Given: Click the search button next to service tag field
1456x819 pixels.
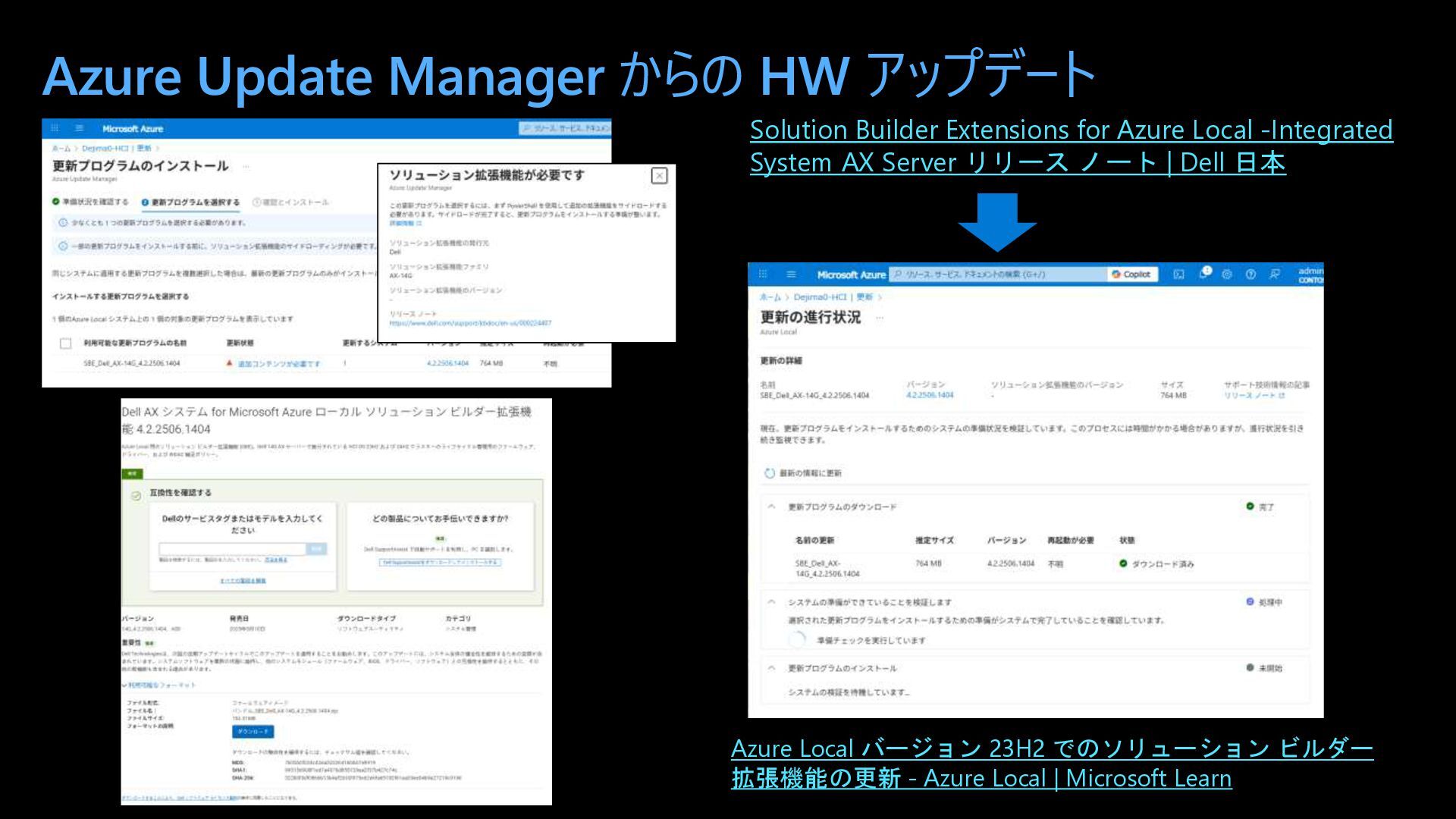Looking at the screenshot, I should click(317, 548).
